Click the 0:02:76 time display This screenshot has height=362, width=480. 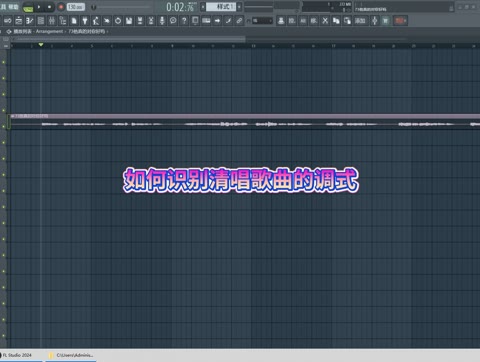tap(180, 7)
